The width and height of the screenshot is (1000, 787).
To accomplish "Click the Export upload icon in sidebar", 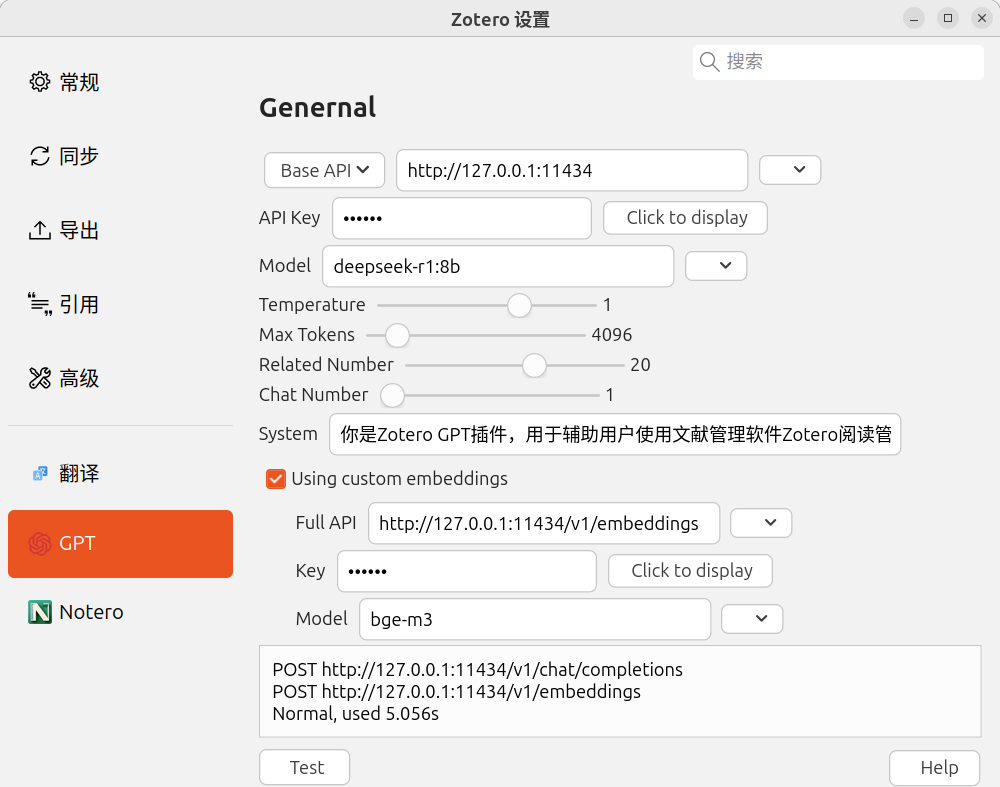I will [x=40, y=230].
